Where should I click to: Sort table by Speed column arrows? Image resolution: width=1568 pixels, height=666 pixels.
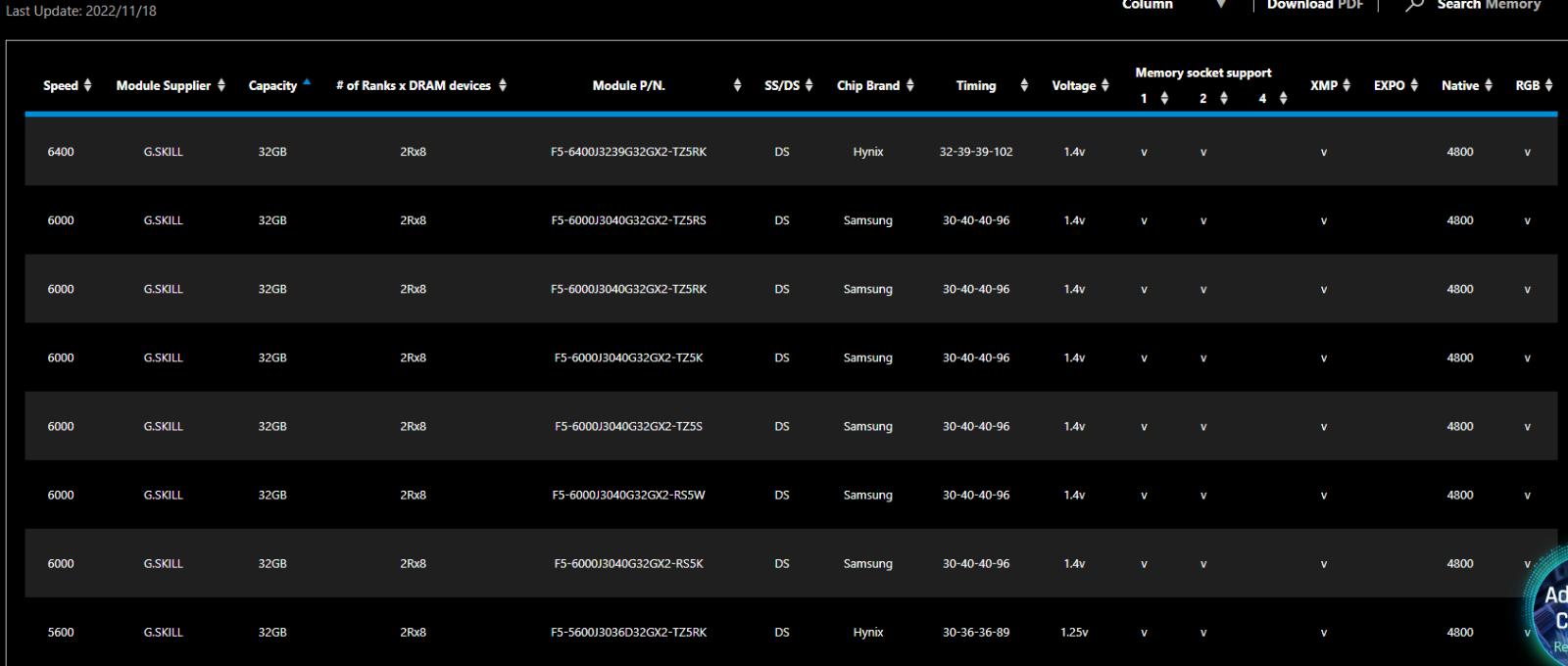[x=88, y=85]
